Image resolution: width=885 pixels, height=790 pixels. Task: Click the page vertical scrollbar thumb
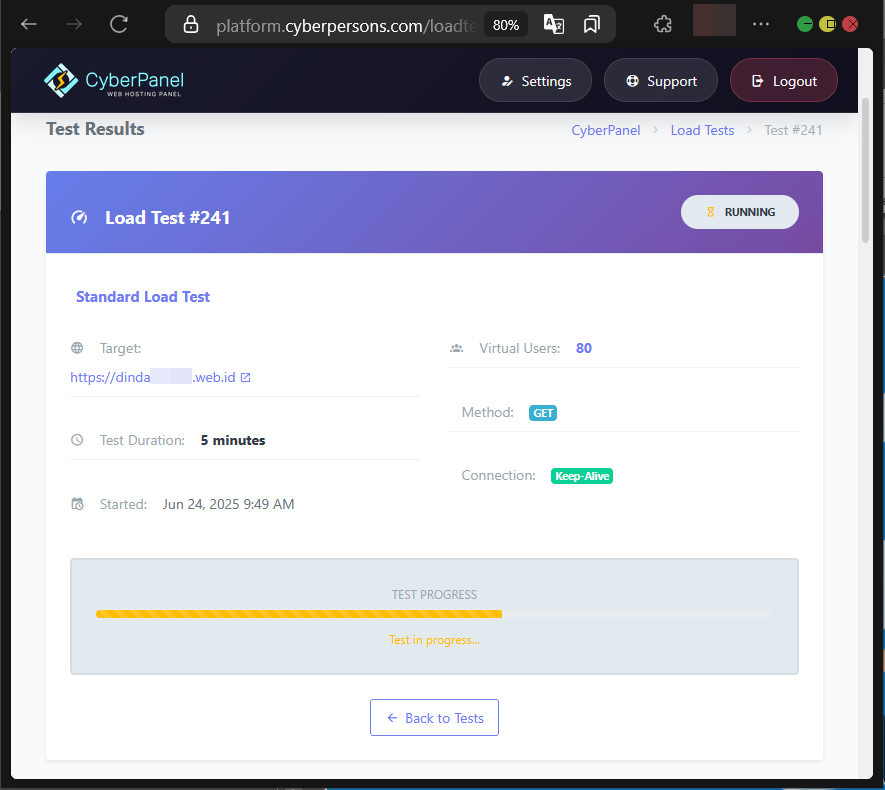pos(866,170)
